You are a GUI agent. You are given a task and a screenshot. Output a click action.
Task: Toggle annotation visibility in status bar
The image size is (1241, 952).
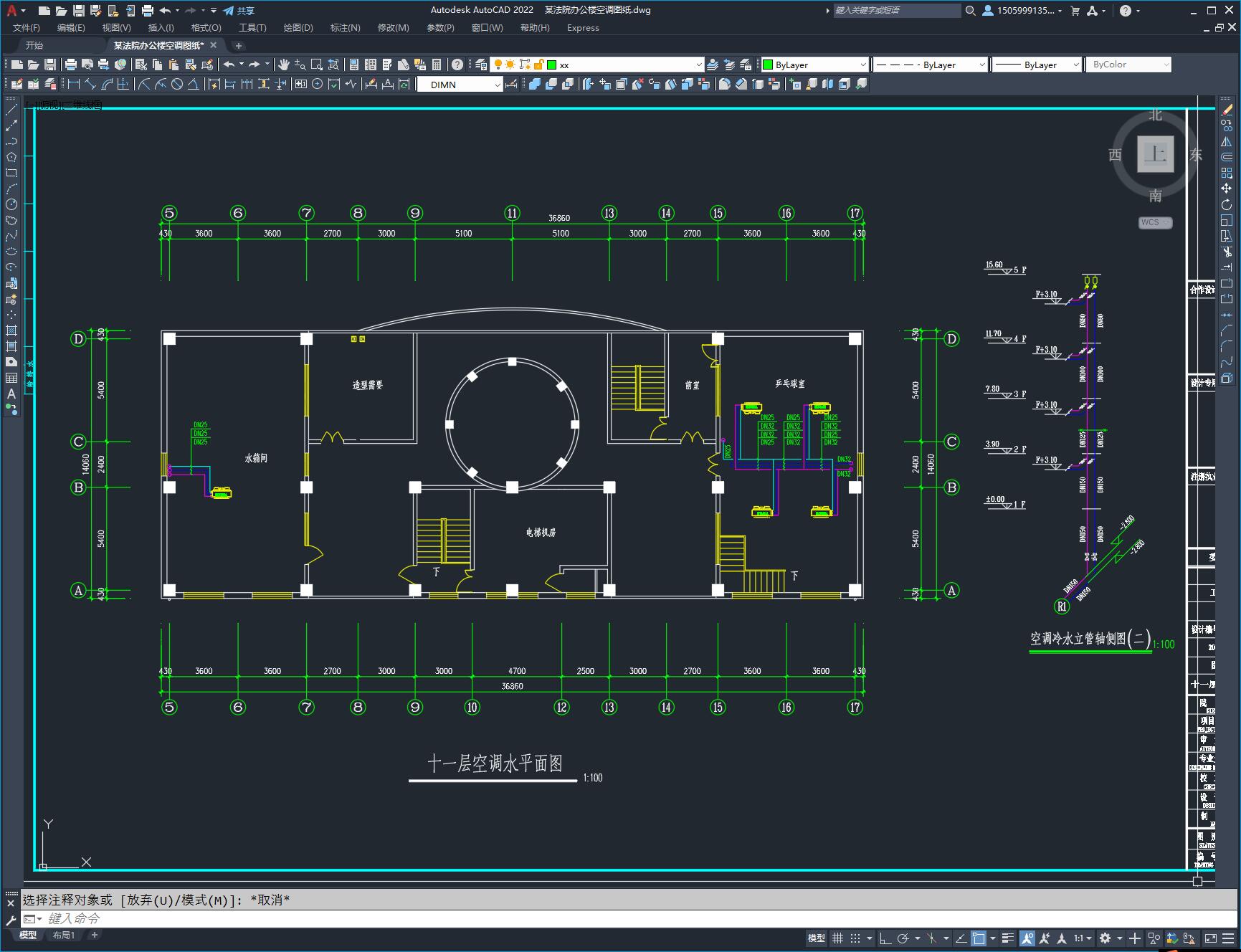coord(1027,938)
